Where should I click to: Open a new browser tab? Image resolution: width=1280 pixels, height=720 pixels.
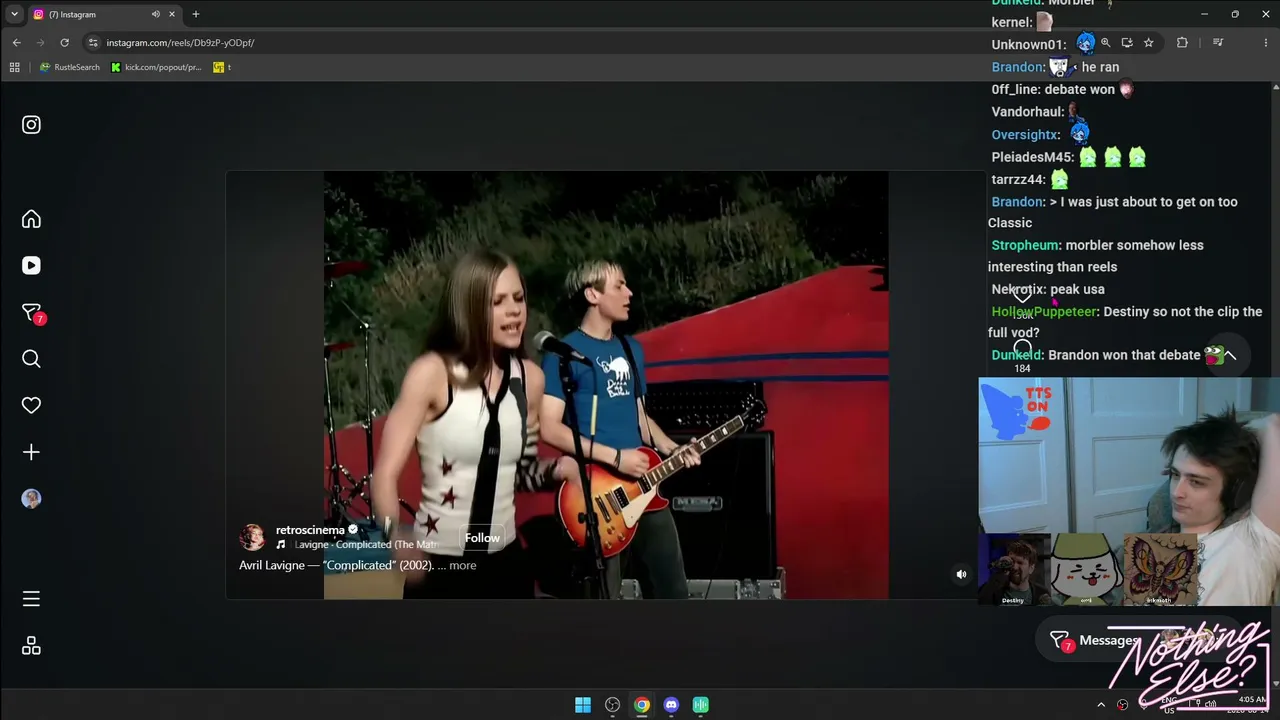click(x=196, y=14)
